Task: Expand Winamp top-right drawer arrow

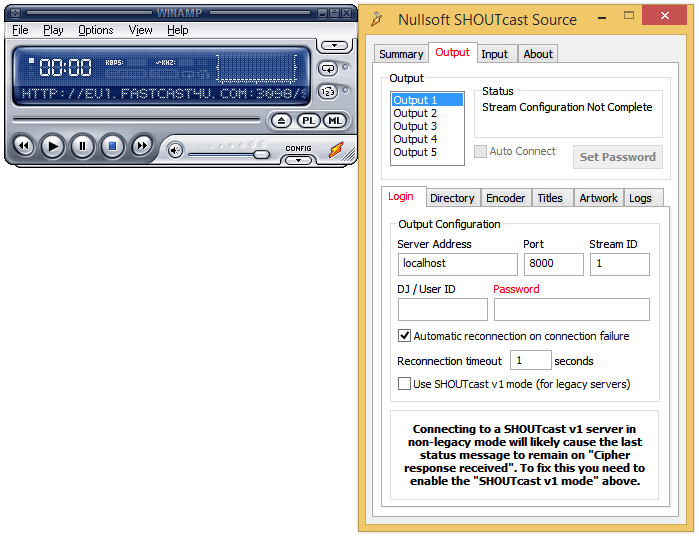Action: (334, 45)
